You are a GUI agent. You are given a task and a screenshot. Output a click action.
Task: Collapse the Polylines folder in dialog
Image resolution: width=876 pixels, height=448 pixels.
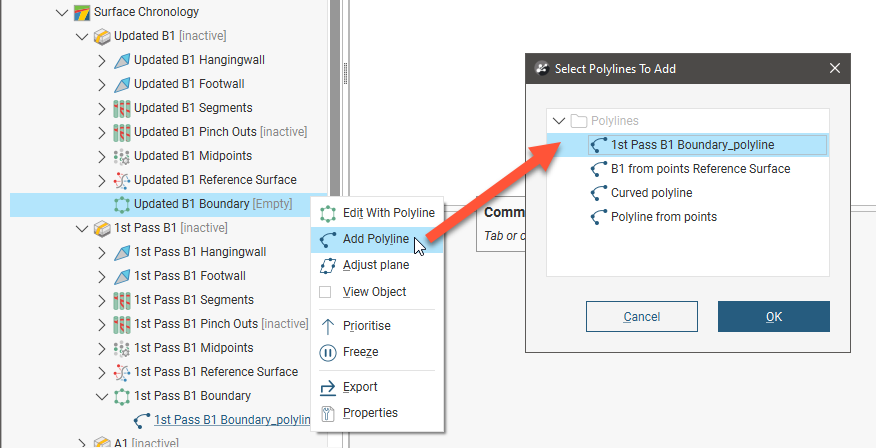point(558,121)
